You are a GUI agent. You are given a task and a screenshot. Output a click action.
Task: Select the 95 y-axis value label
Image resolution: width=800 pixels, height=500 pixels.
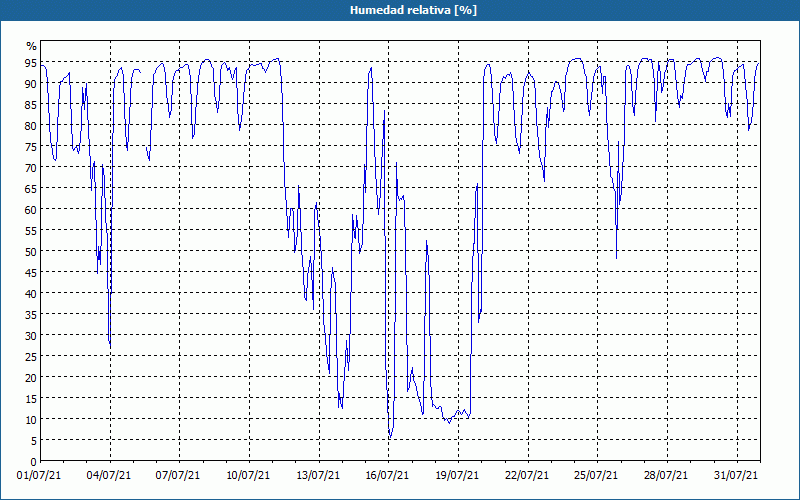click(x=31, y=63)
